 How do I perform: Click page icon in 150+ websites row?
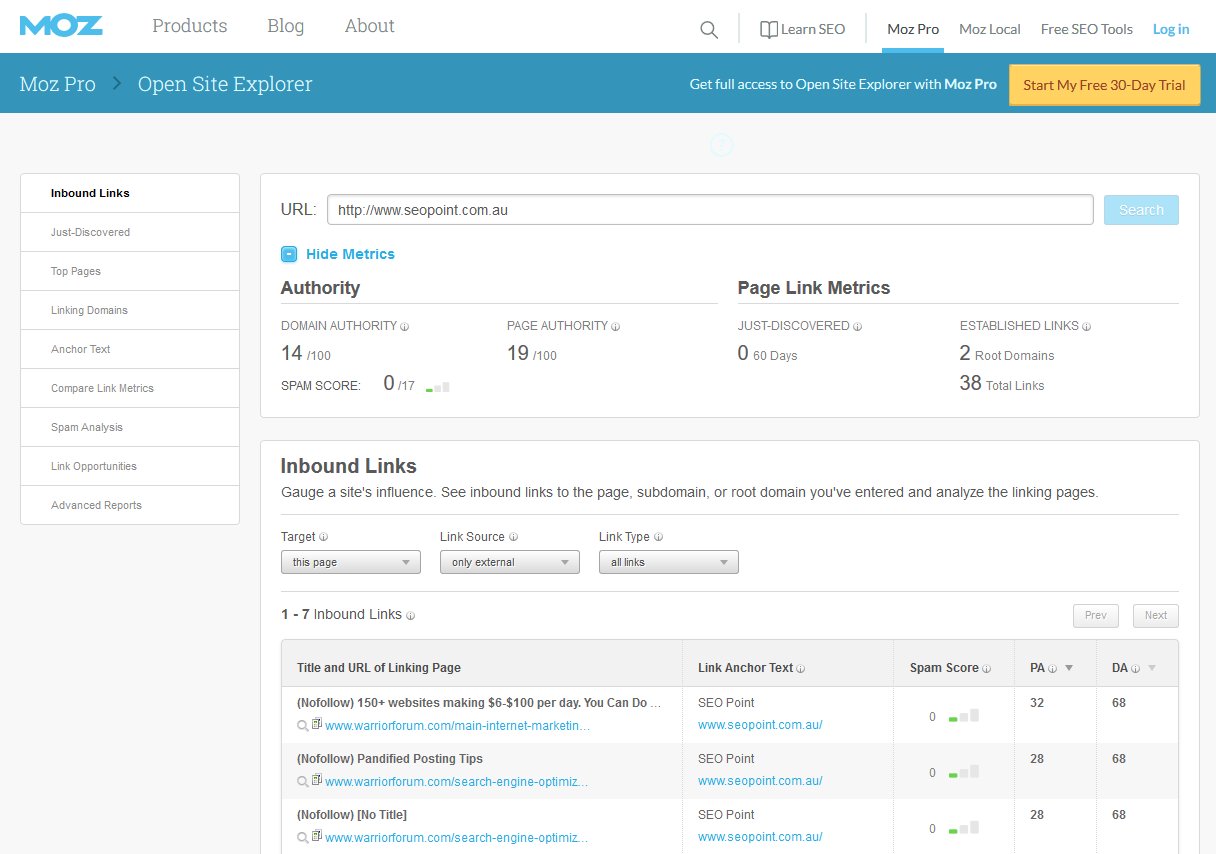[x=316, y=725]
